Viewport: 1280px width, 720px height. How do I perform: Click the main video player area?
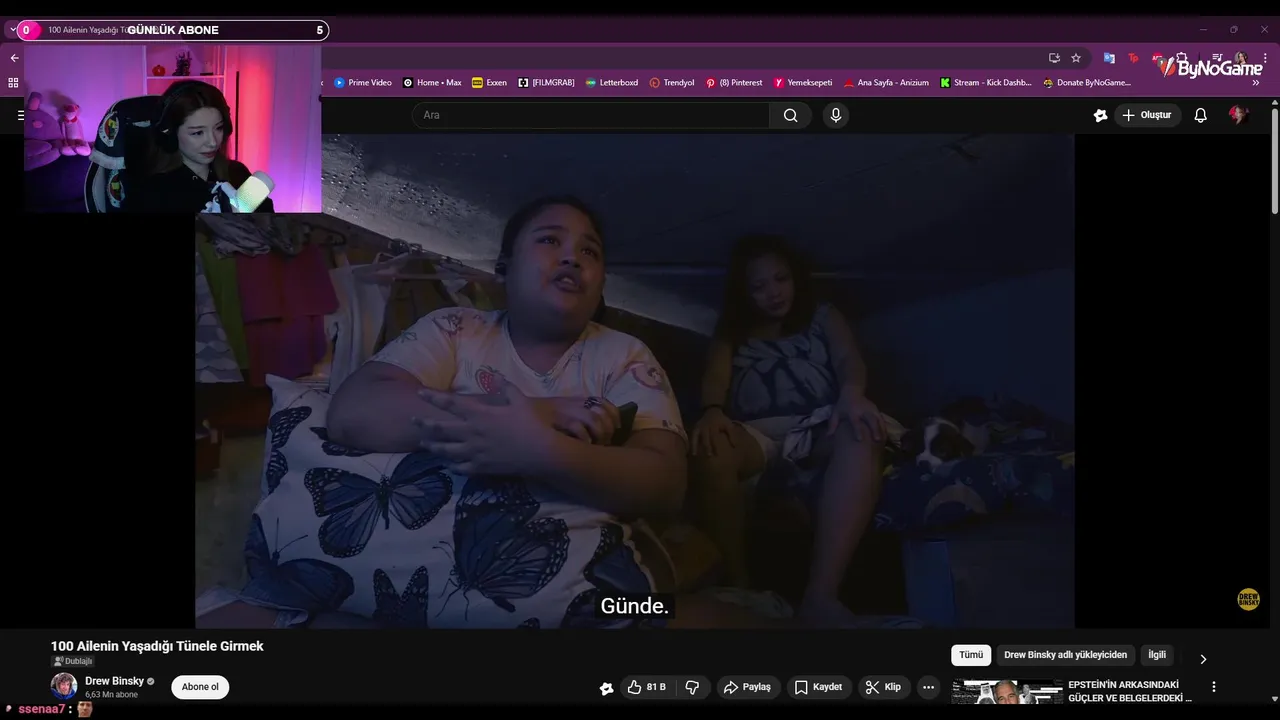[x=634, y=380]
